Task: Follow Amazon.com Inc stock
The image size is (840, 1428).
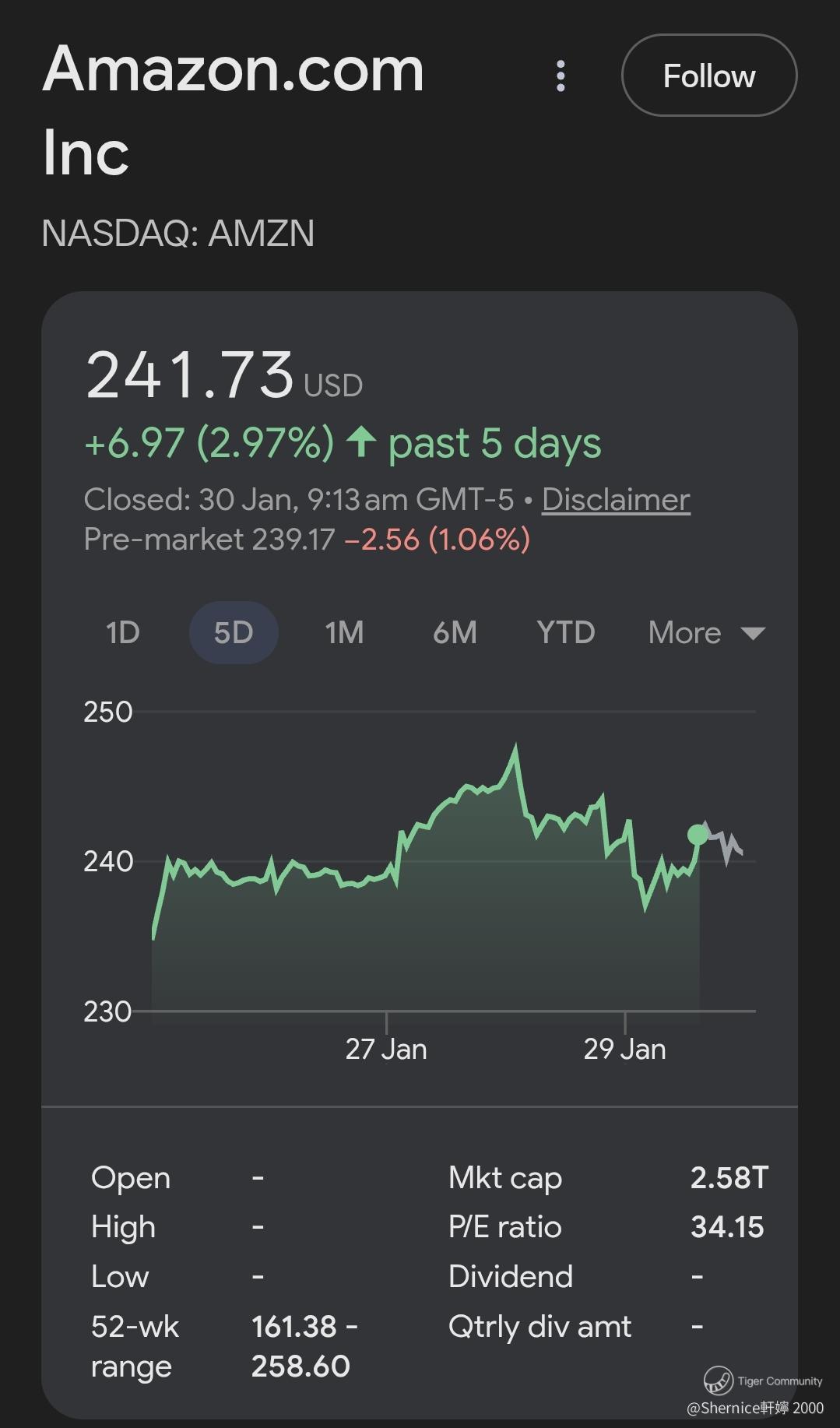Action: tap(708, 76)
